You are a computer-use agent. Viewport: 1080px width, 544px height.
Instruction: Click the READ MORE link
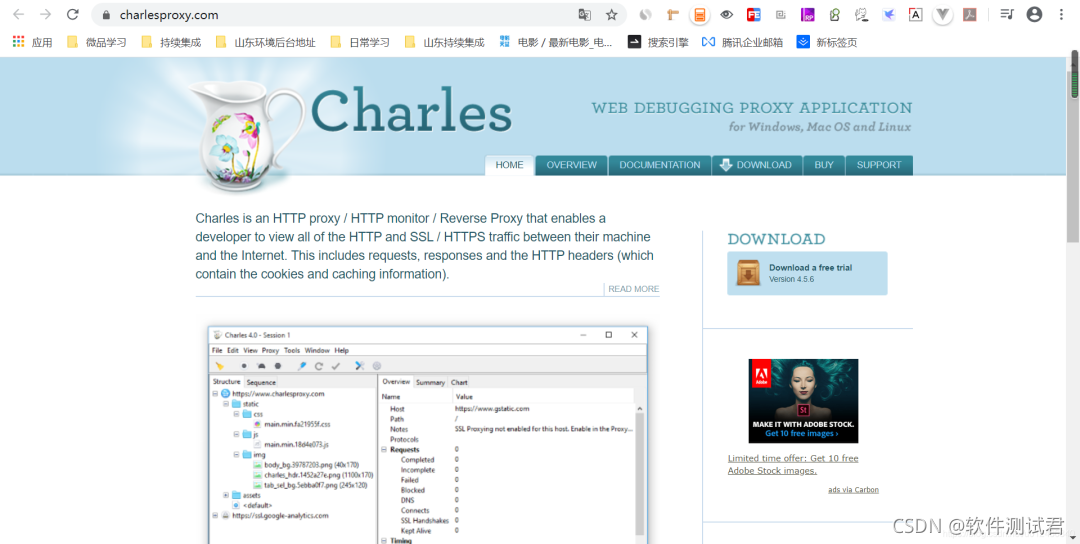pyautogui.click(x=634, y=289)
